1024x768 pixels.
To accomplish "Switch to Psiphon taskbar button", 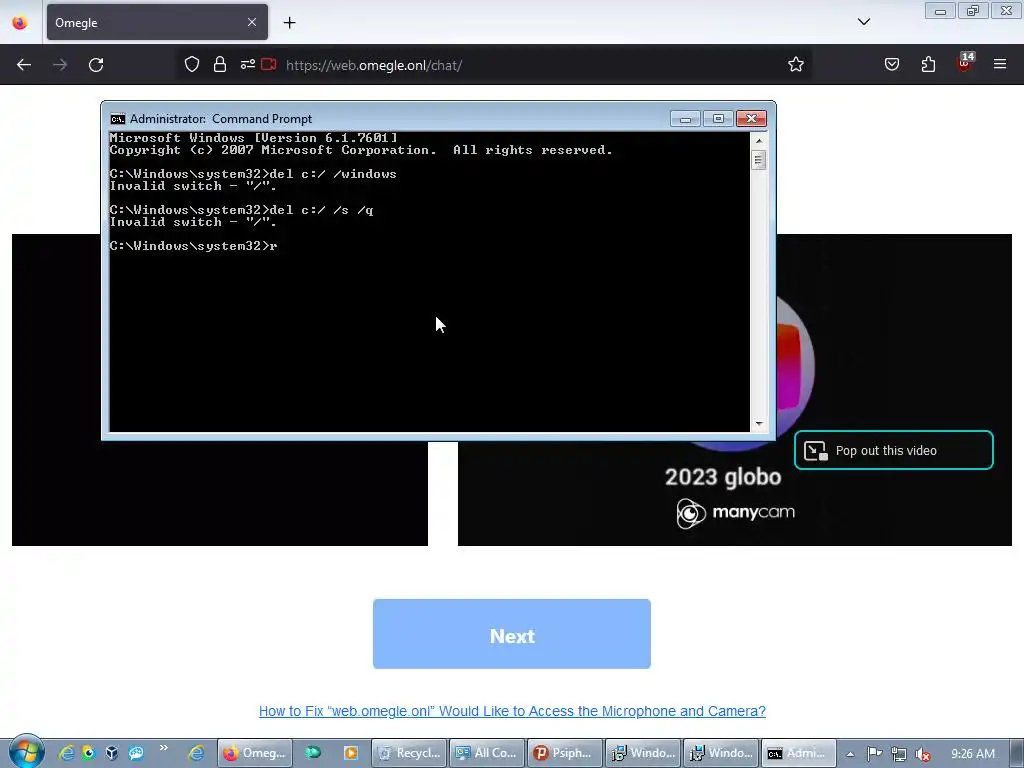I will pyautogui.click(x=564, y=753).
